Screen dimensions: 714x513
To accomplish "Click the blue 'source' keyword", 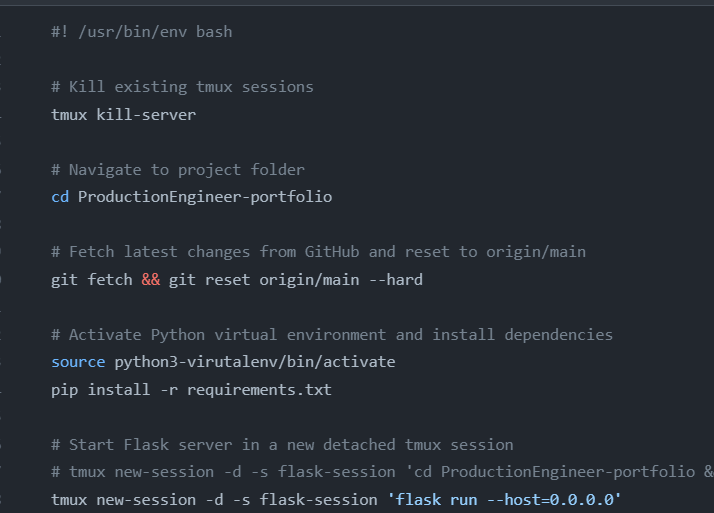I will point(78,362).
